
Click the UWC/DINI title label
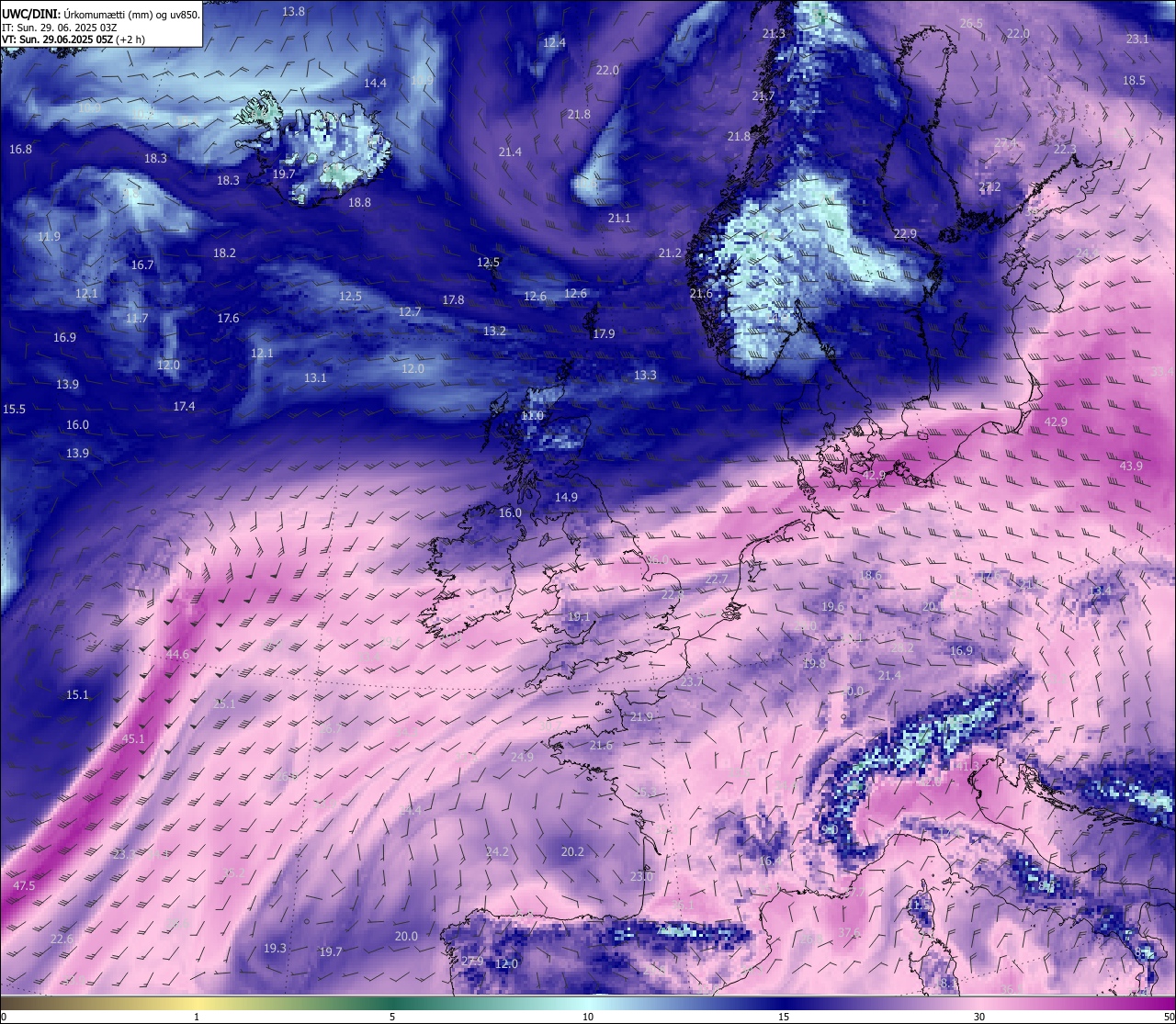pyautogui.click(x=30, y=14)
